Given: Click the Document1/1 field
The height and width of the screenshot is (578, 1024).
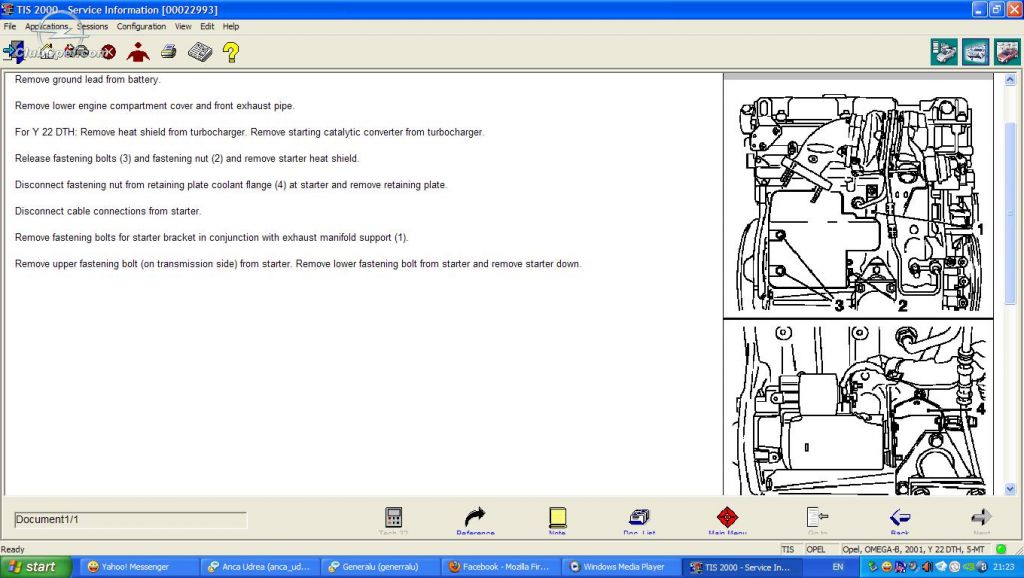Looking at the screenshot, I should click(131, 520).
